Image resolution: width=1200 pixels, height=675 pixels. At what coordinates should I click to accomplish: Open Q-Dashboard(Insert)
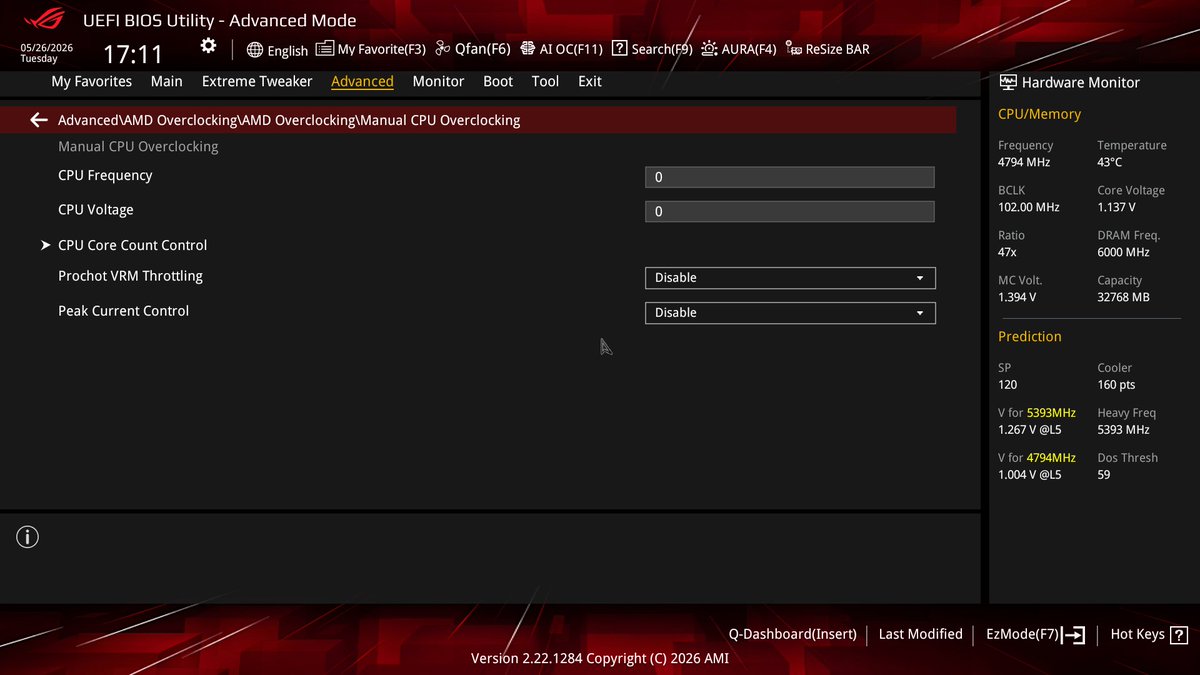point(792,634)
